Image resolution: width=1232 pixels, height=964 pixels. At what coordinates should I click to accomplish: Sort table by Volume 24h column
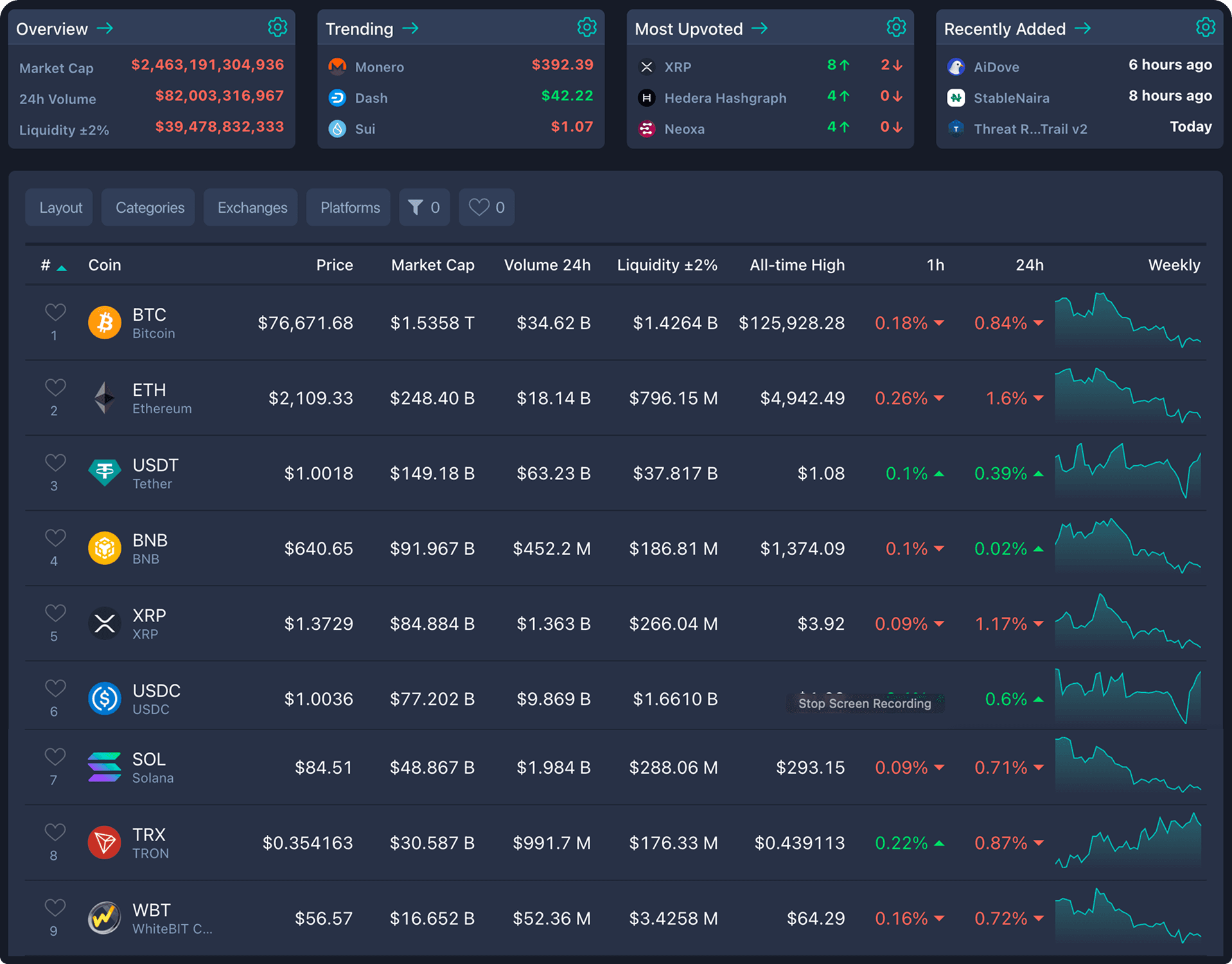(x=547, y=265)
